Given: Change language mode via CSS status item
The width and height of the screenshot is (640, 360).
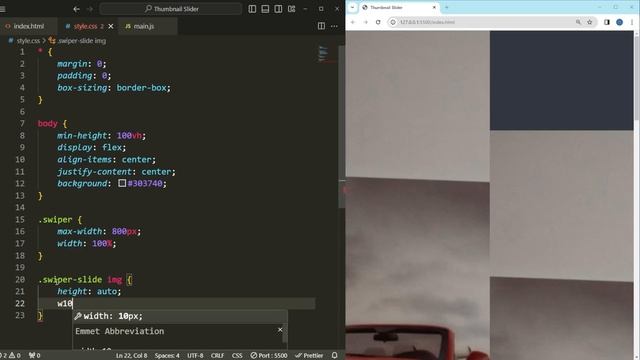Looking at the screenshot, I should tap(237, 356).
